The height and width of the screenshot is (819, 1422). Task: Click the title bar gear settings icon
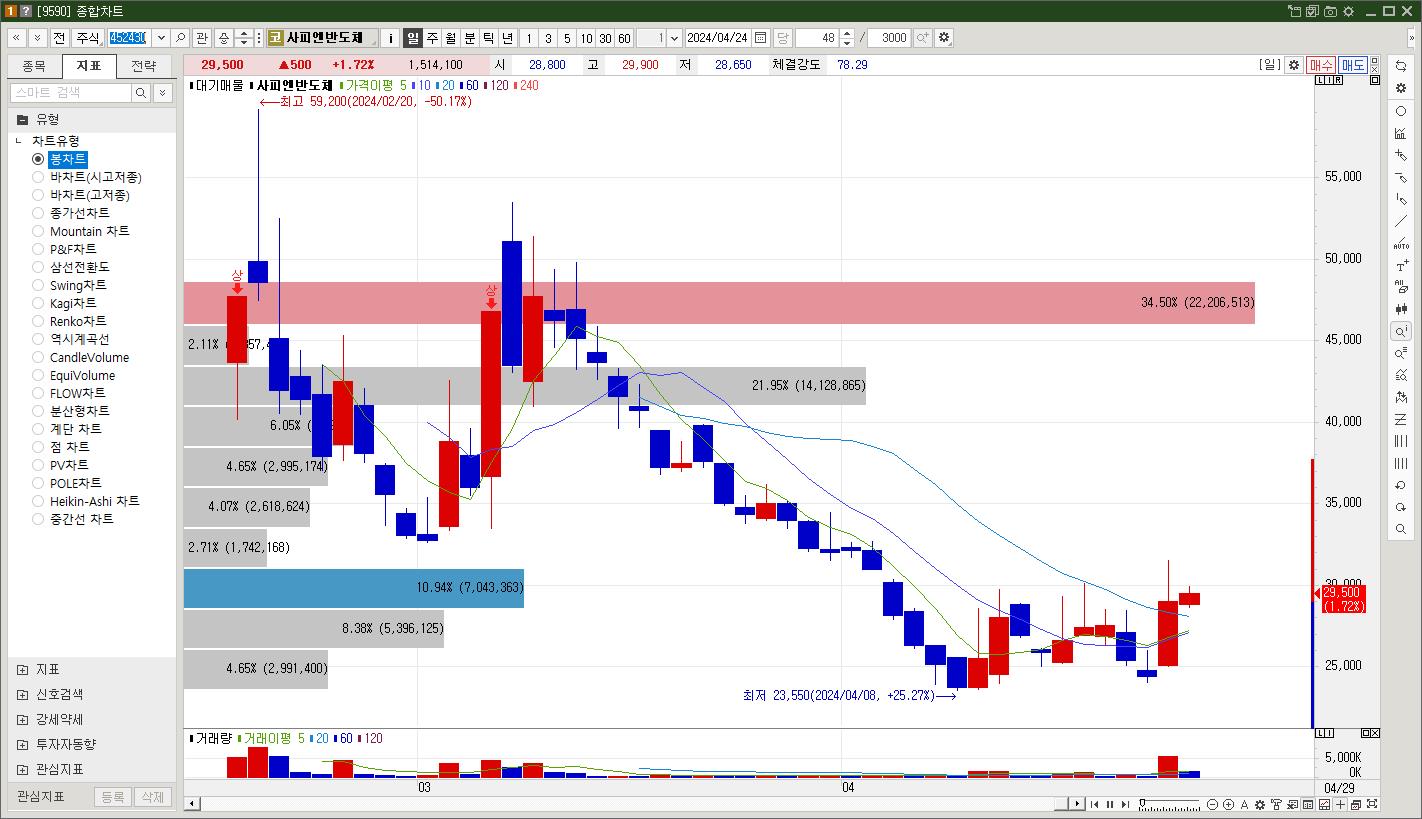pyautogui.click(x=1348, y=11)
